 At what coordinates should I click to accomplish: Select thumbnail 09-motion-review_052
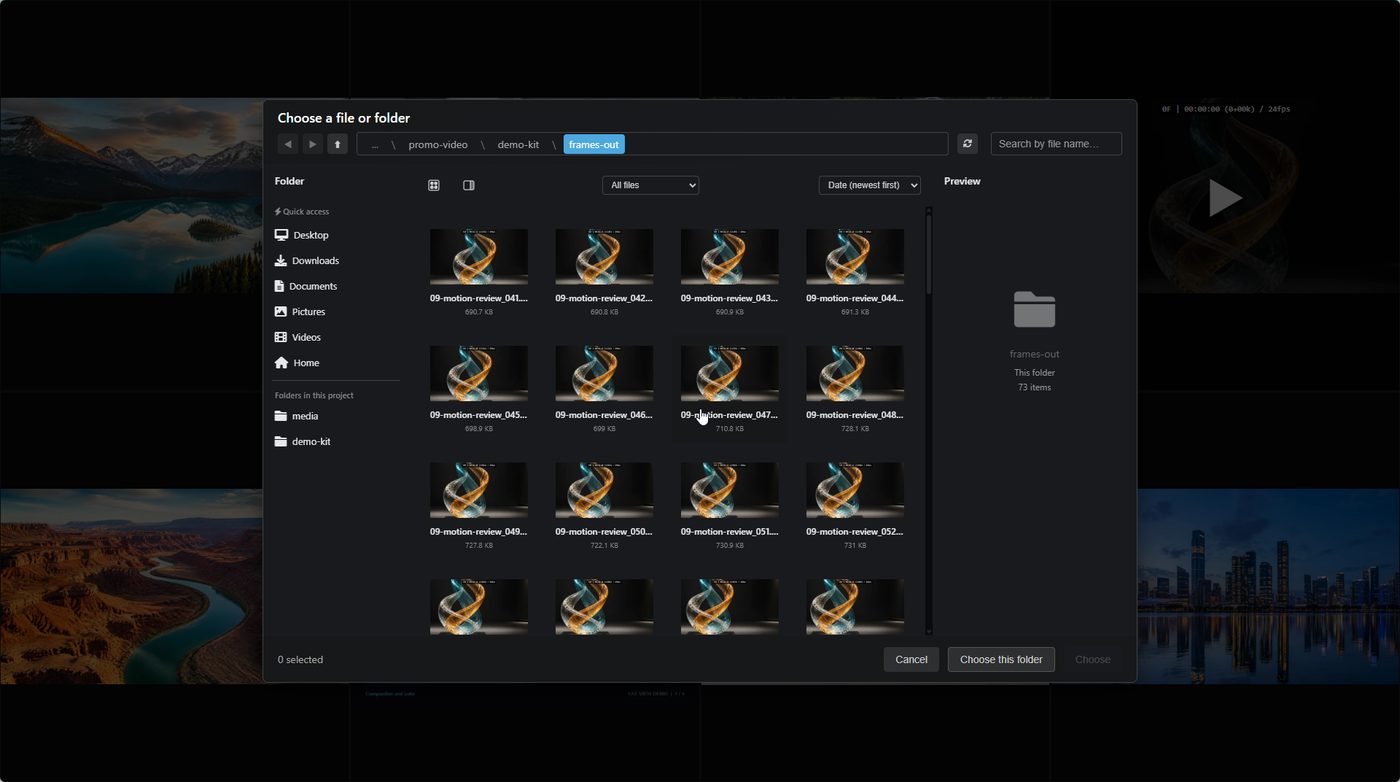coord(855,490)
